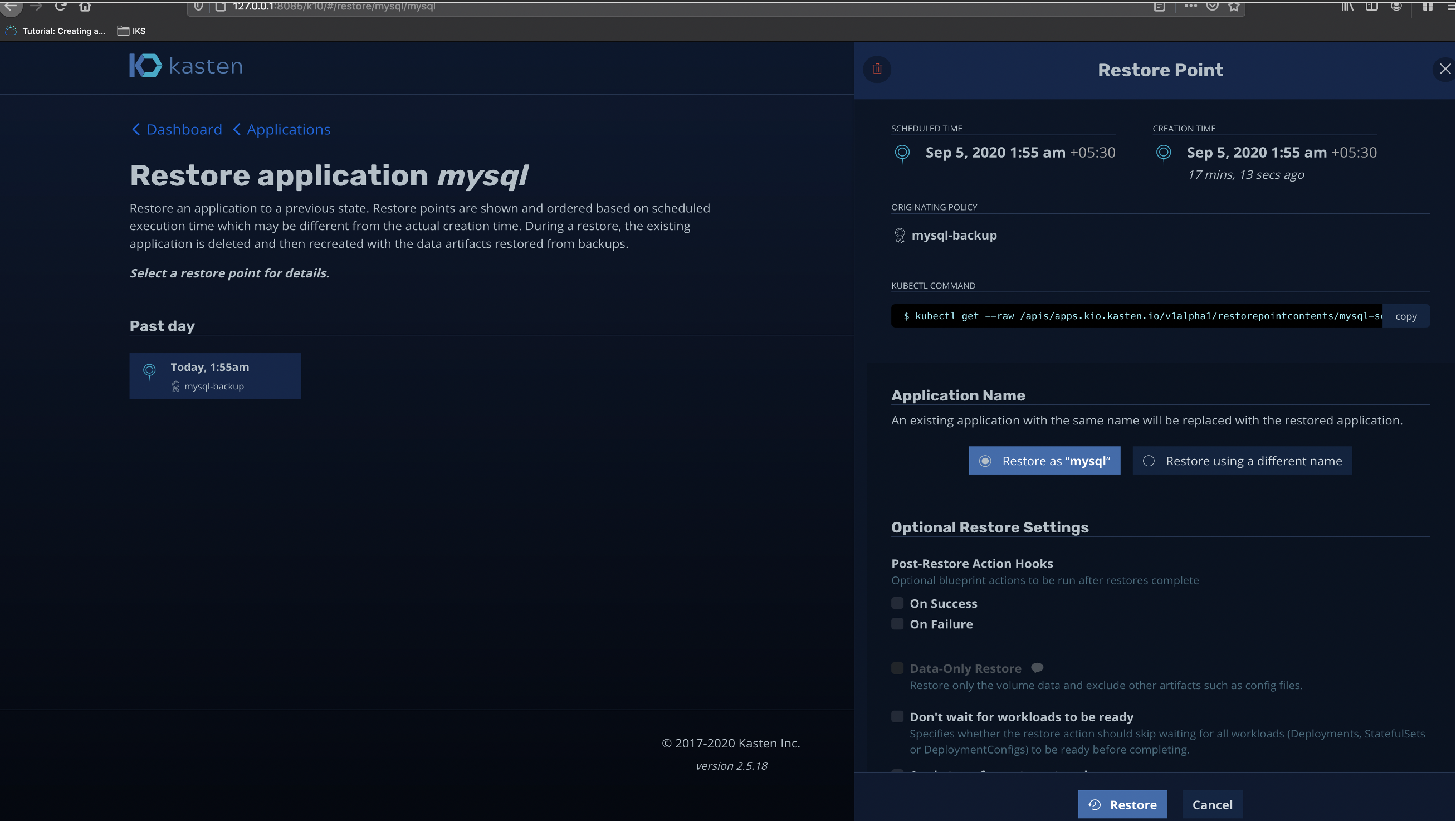
Task: Copy the kubectl command
Action: point(1406,316)
